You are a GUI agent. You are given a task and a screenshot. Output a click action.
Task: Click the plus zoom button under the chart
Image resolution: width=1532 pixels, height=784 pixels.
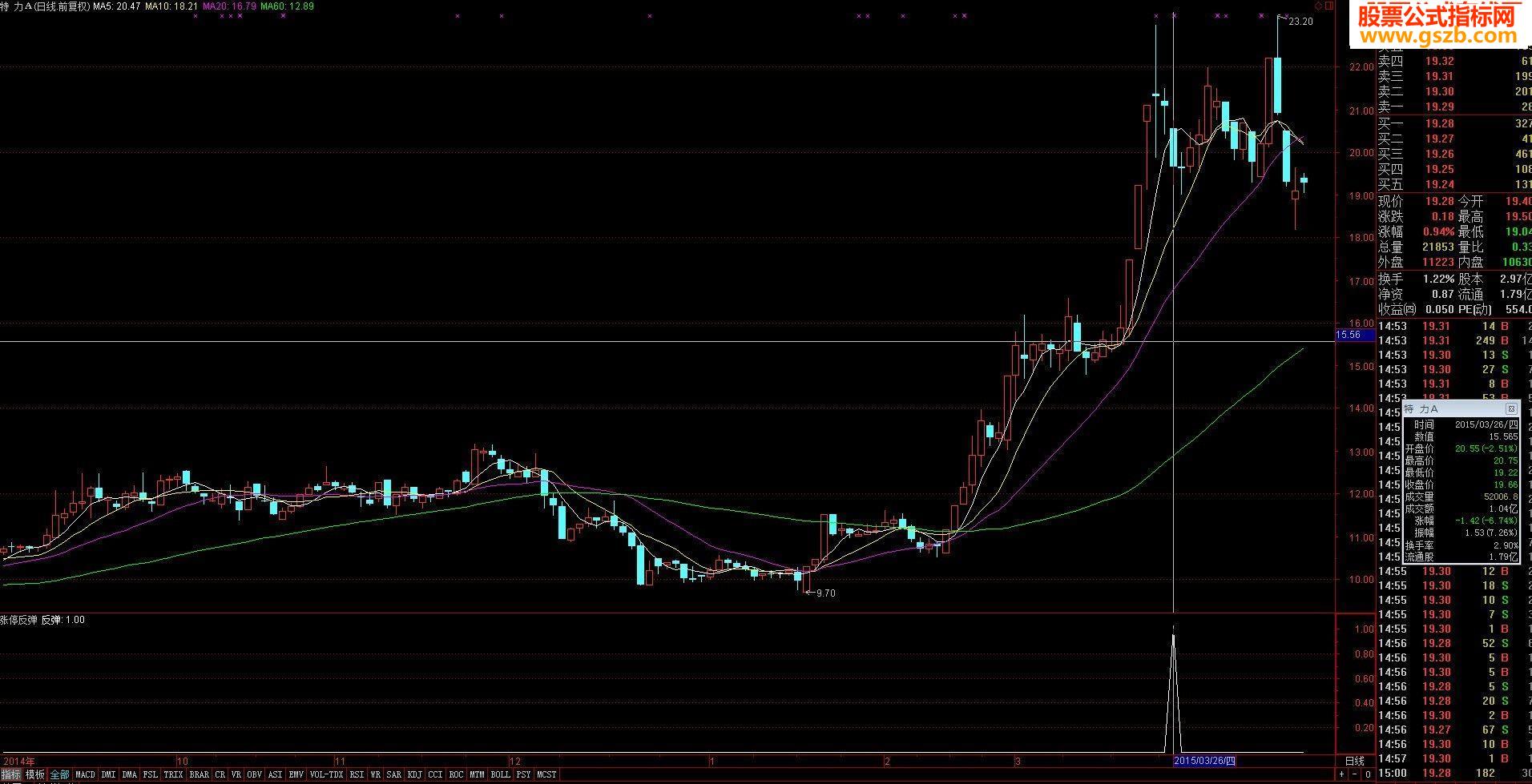point(1341,775)
